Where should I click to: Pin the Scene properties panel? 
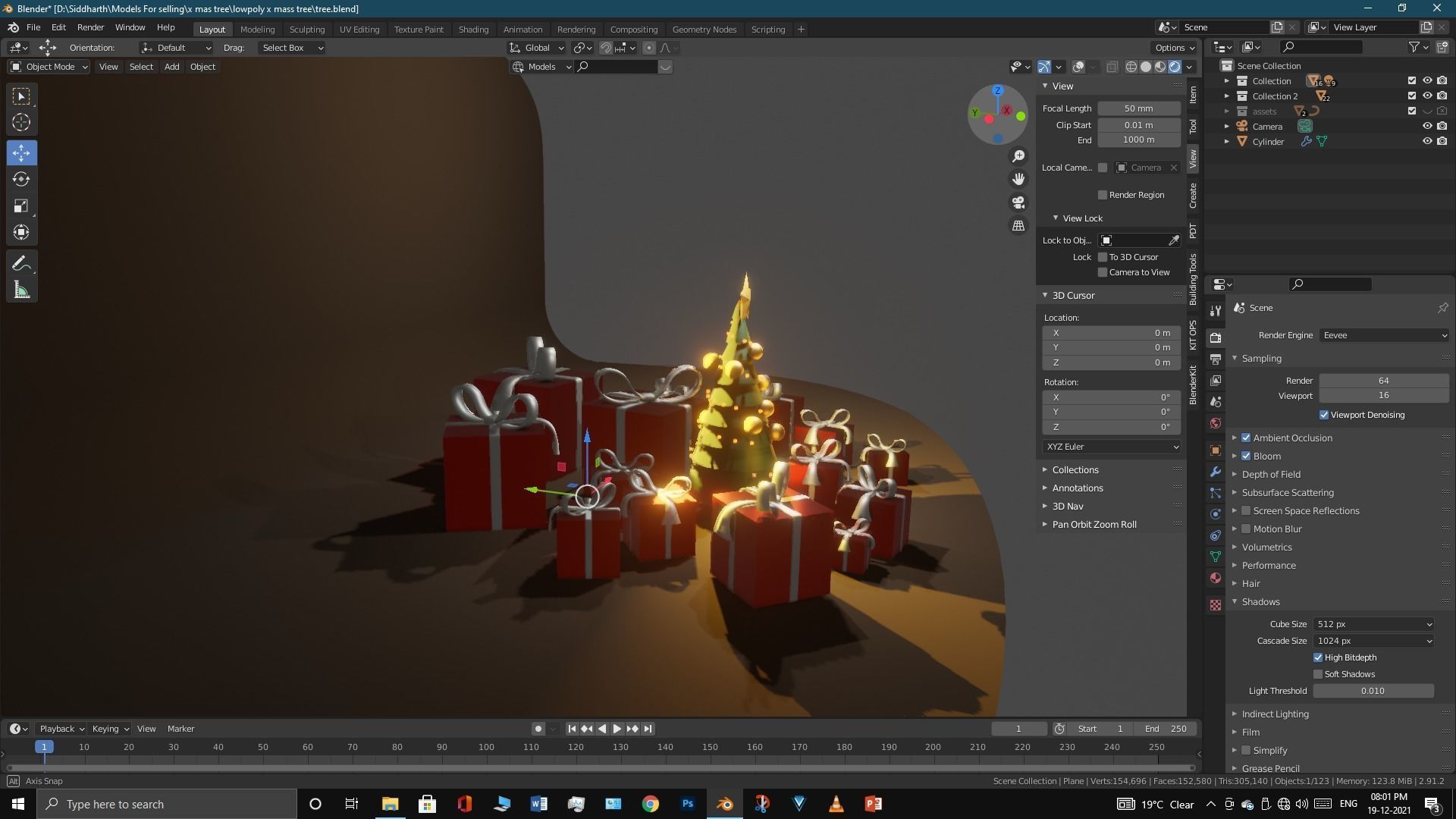coord(1442,308)
